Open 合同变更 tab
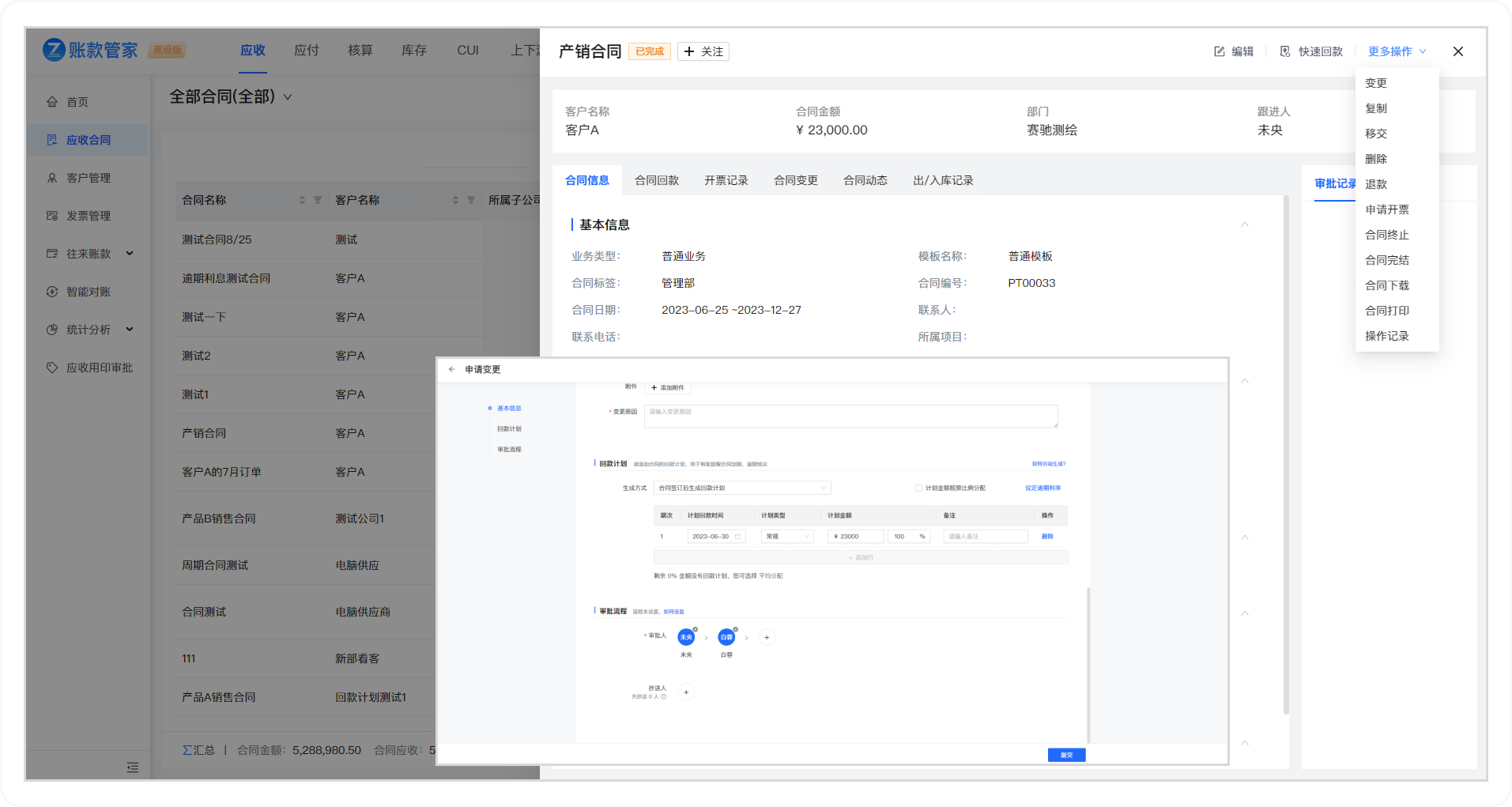The height and width of the screenshot is (807, 1512). point(796,180)
